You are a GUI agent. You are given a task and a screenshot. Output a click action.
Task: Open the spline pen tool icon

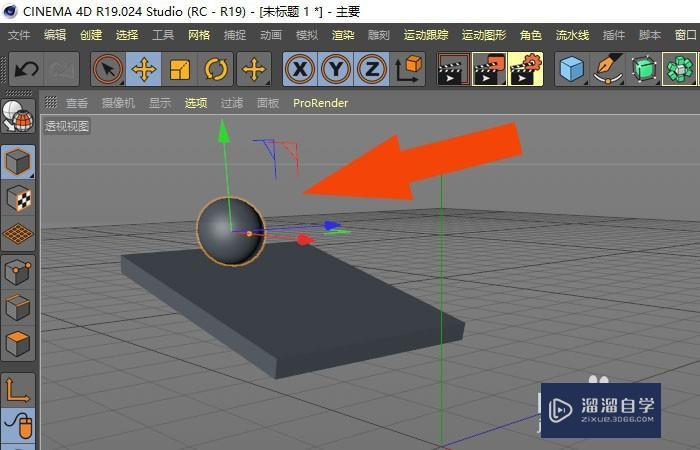[608, 70]
